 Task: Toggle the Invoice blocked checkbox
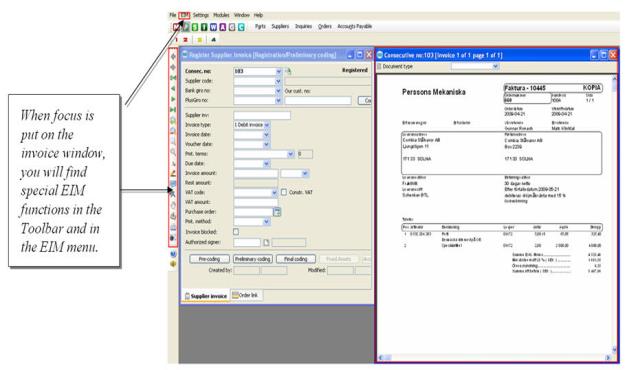click(236, 232)
